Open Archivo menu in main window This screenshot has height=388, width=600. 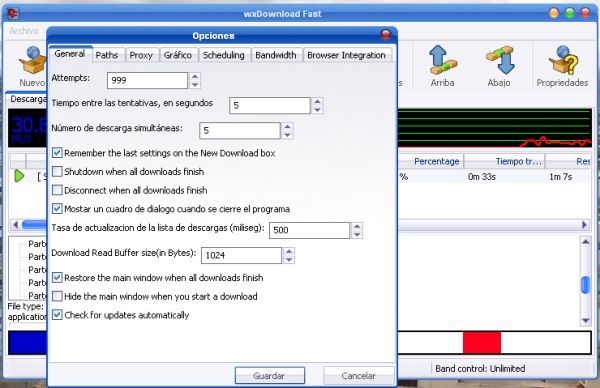tap(24, 31)
